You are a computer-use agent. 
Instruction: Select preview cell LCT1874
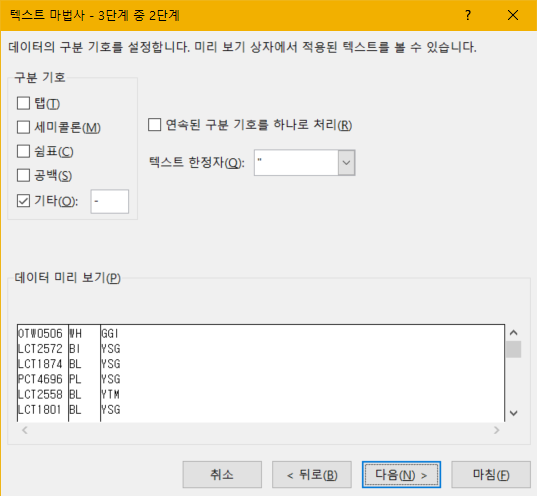tap(40, 364)
